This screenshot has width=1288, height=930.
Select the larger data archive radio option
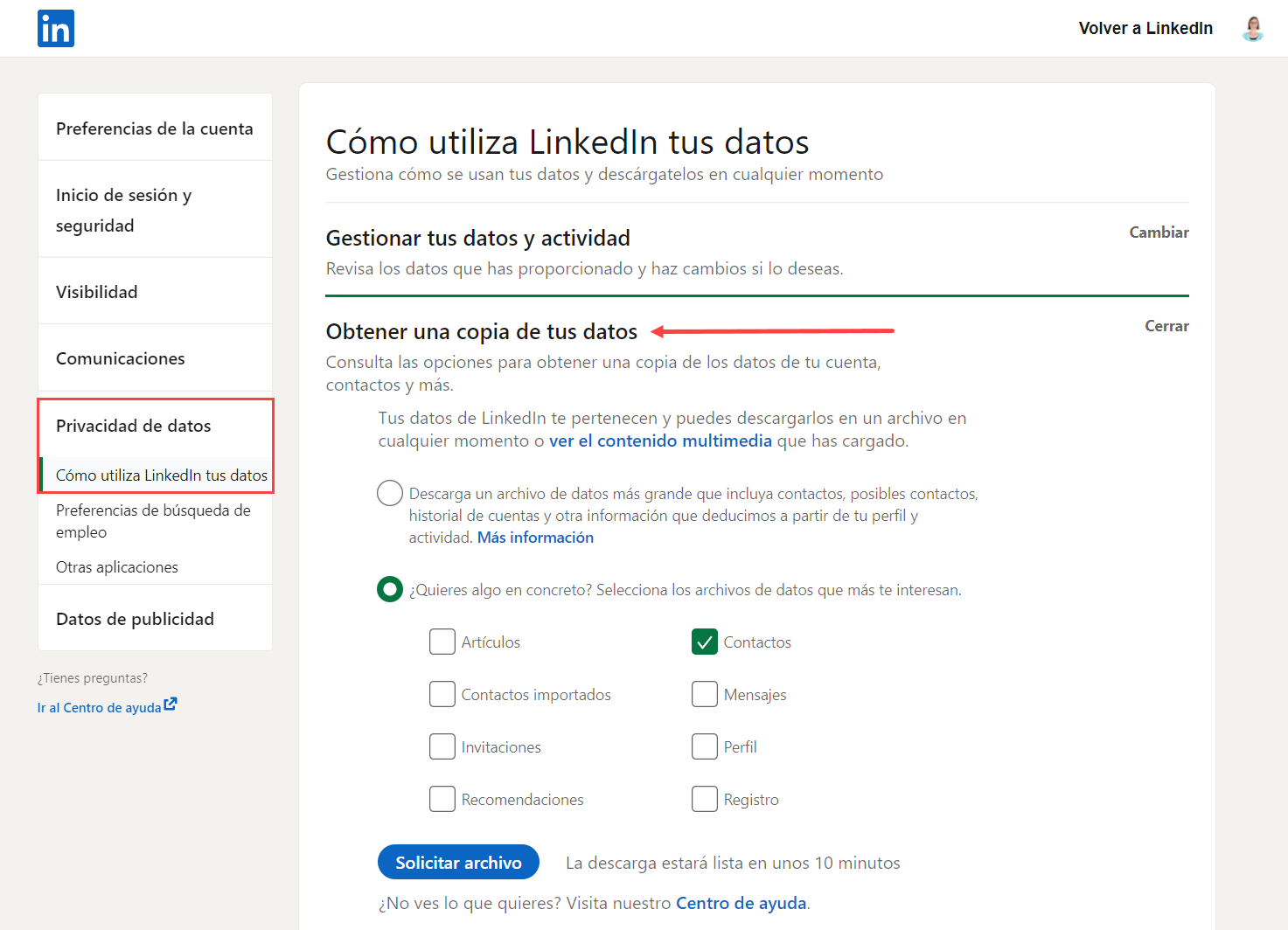tap(390, 493)
